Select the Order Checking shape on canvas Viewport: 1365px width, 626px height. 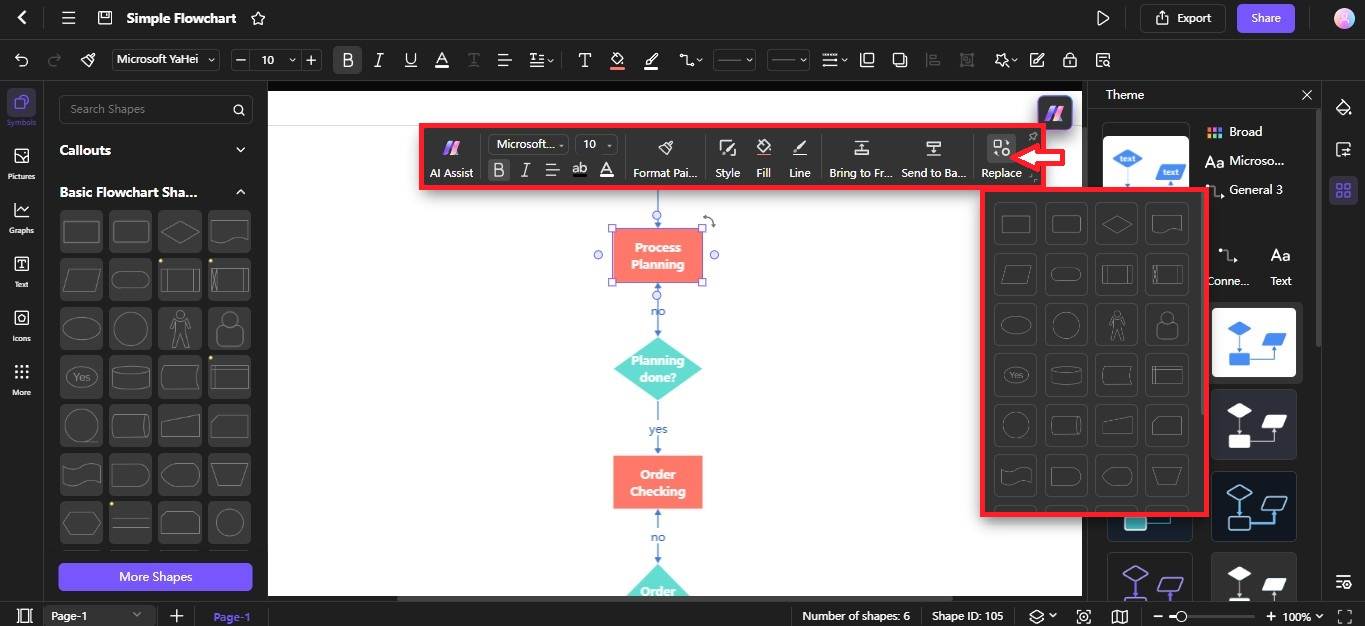658,483
